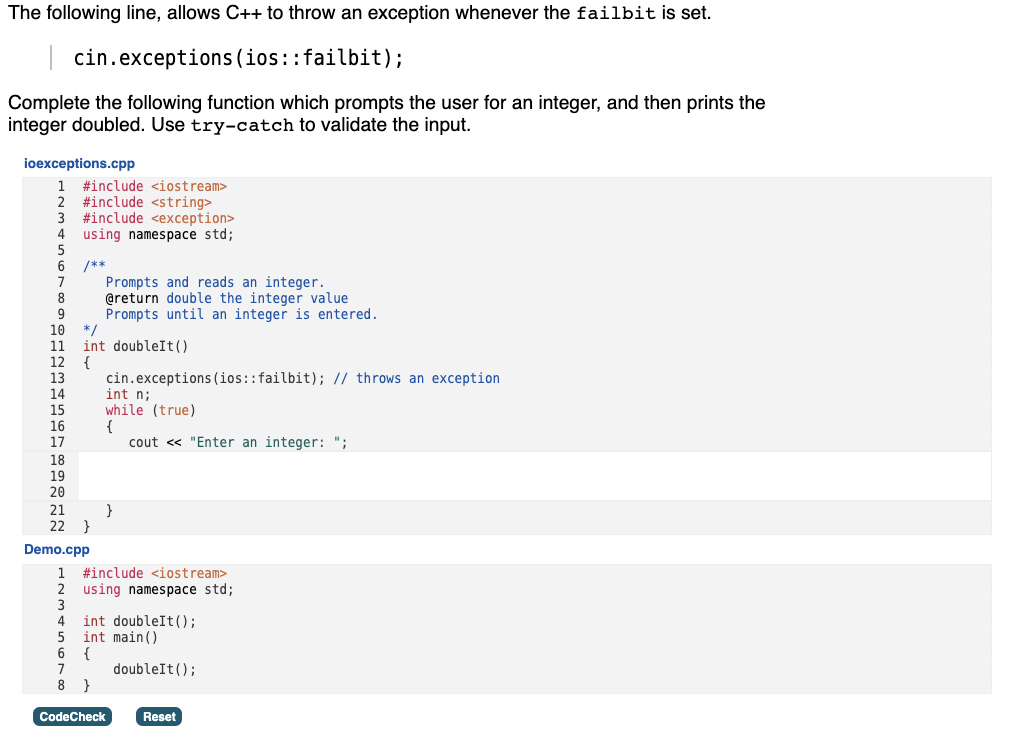Place cursor on line 20 of the blank region

pyautogui.click(x=300, y=492)
